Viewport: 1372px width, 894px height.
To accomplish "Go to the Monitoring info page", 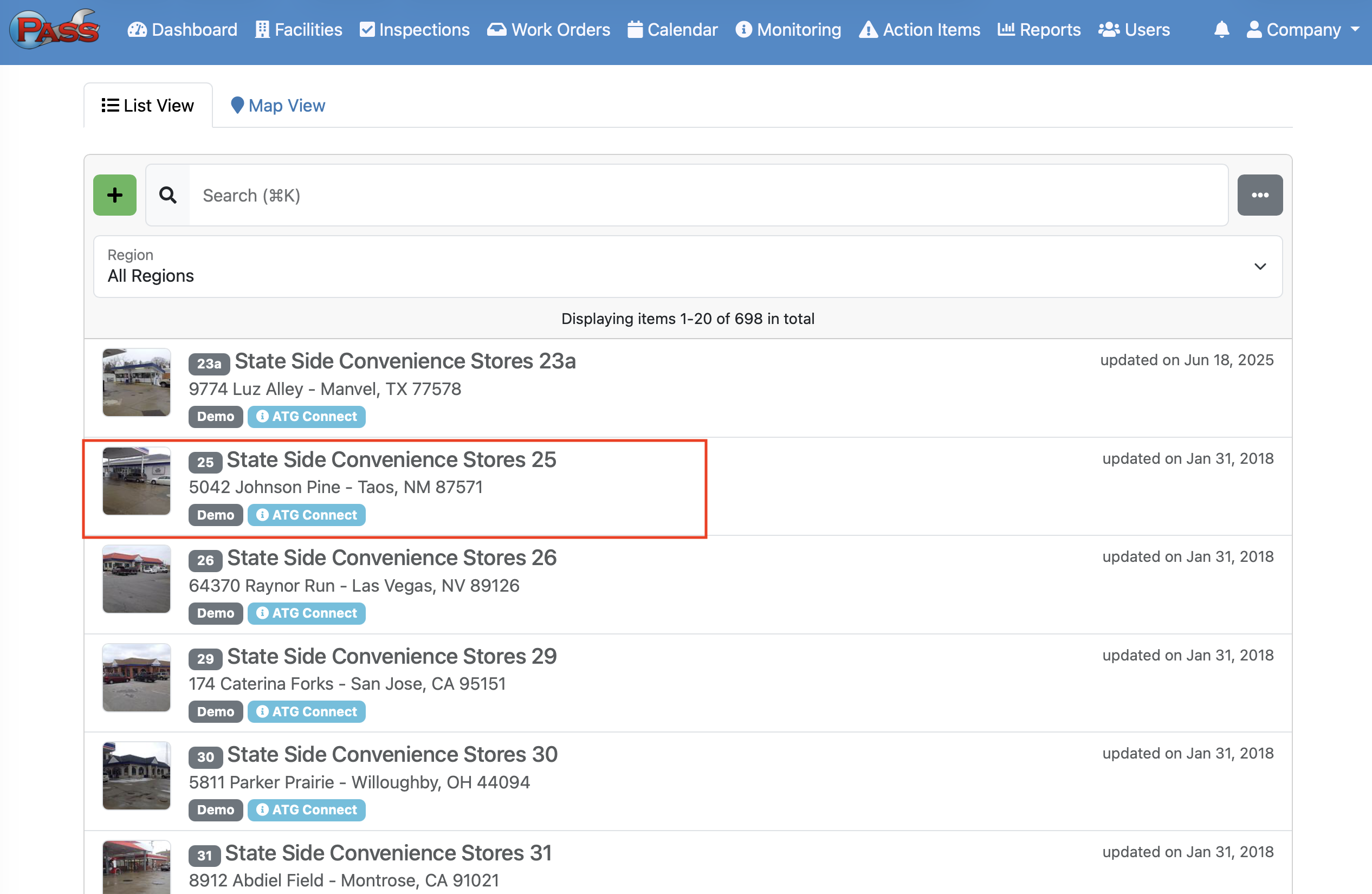I will coord(788,30).
